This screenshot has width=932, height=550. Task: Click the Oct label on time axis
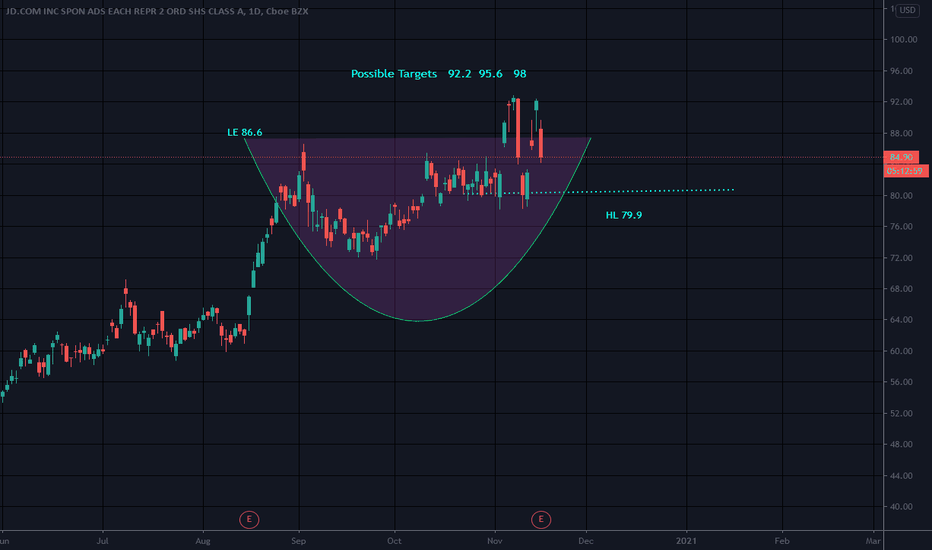tap(394, 541)
